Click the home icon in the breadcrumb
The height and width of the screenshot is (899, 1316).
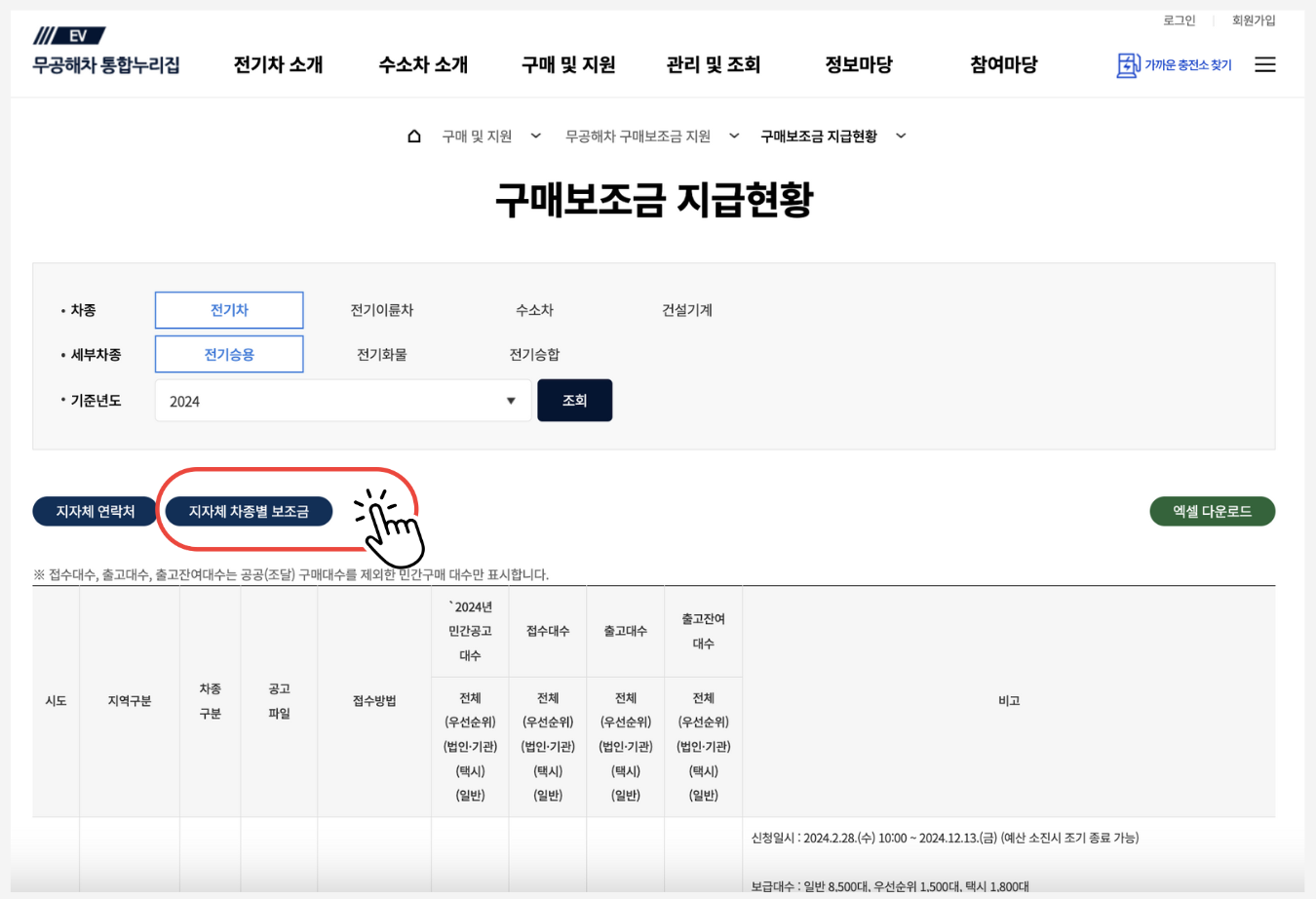(x=414, y=136)
